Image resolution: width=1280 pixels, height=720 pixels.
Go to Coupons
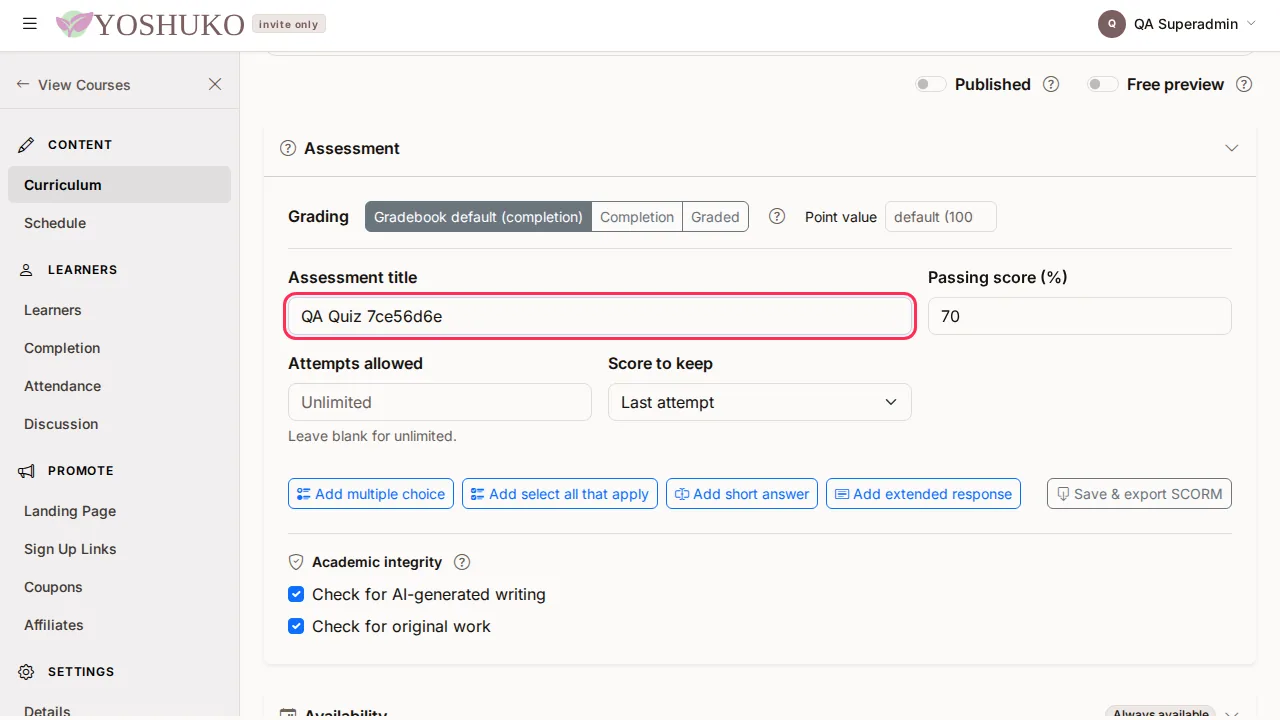pyautogui.click(x=119, y=587)
